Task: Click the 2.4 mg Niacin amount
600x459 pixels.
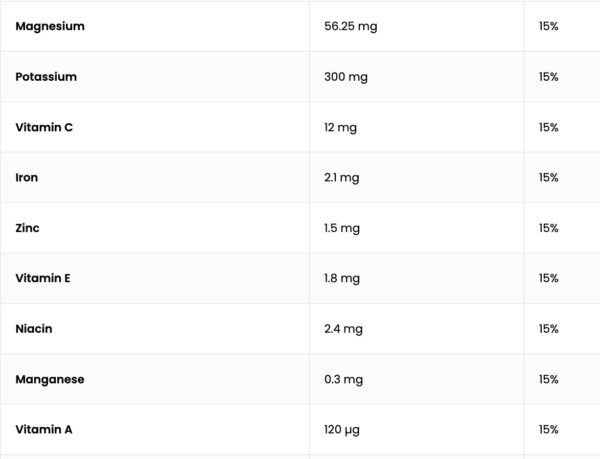Action: pos(343,328)
